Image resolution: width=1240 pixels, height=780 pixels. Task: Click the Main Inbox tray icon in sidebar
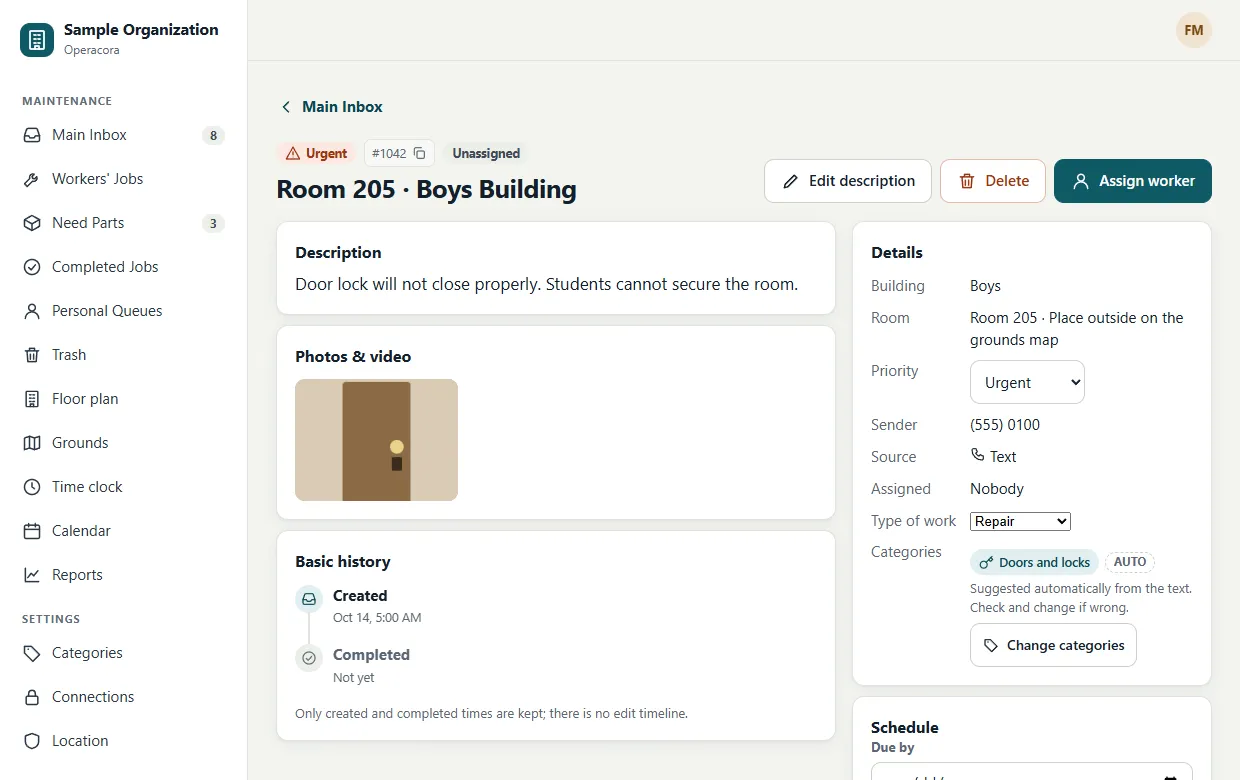click(x=32, y=135)
